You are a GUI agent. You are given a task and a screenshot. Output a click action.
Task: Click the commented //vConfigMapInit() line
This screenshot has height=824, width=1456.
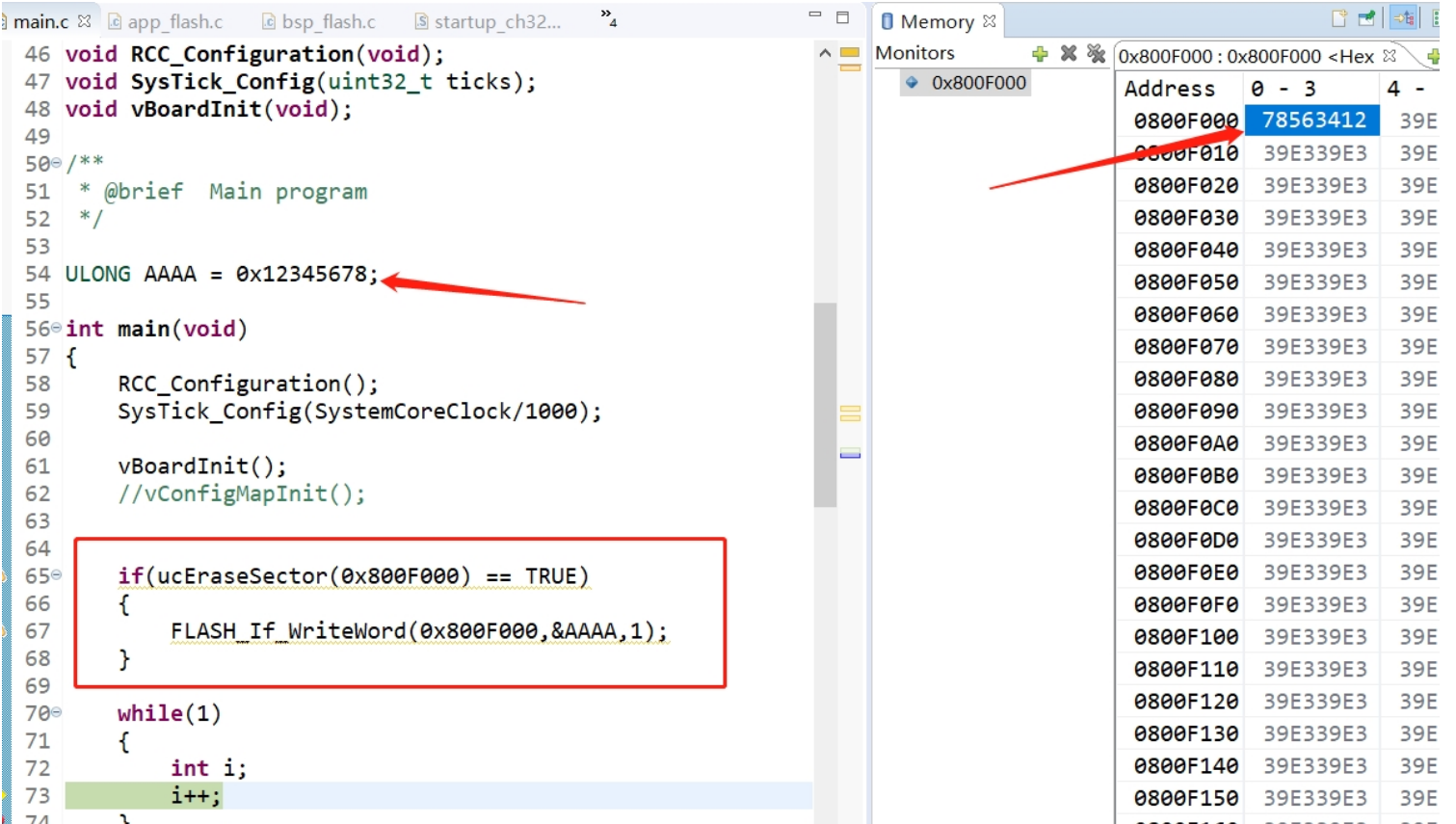pos(242,493)
